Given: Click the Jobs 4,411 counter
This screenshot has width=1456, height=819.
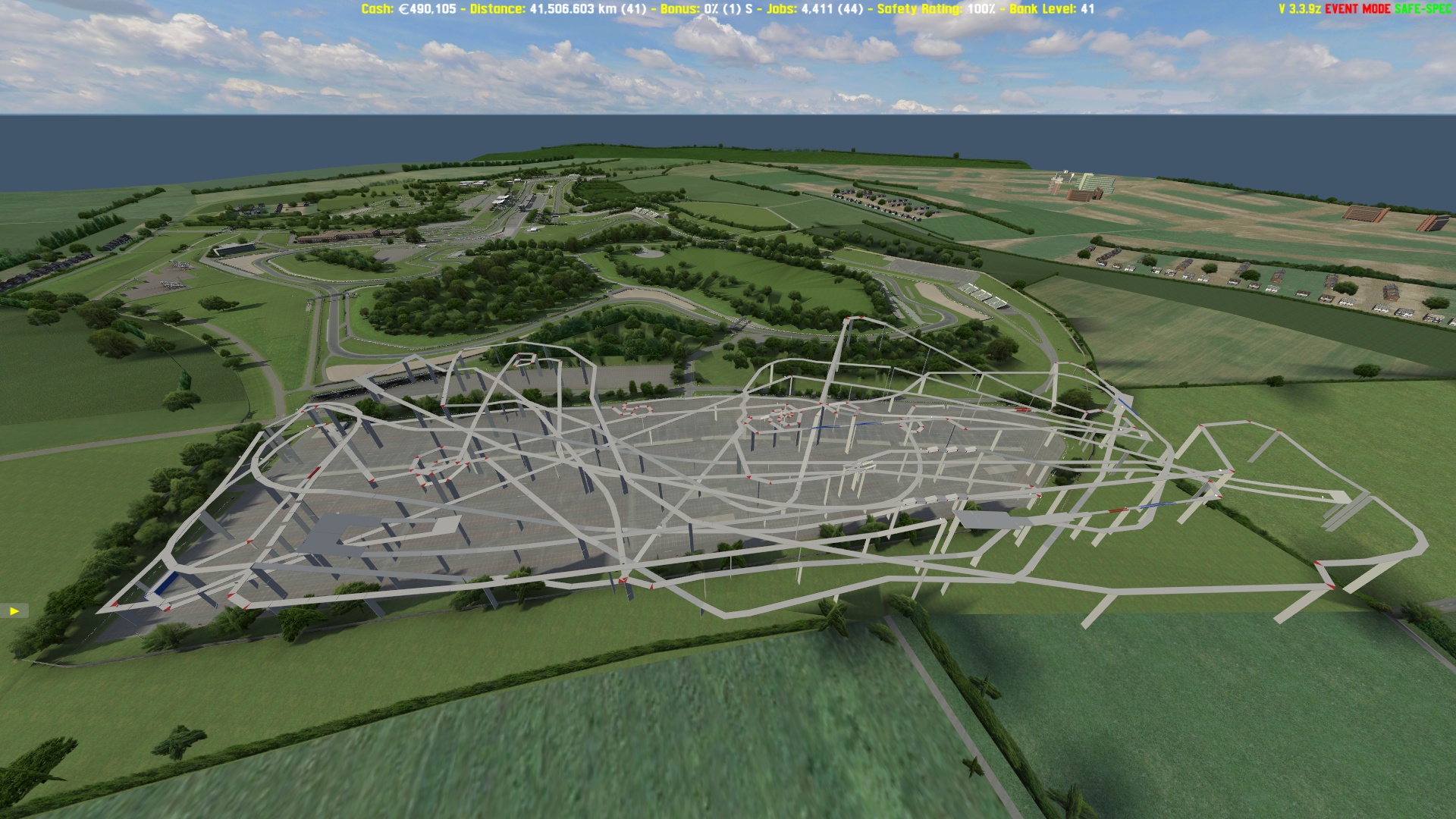Looking at the screenshot, I should point(814,9).
